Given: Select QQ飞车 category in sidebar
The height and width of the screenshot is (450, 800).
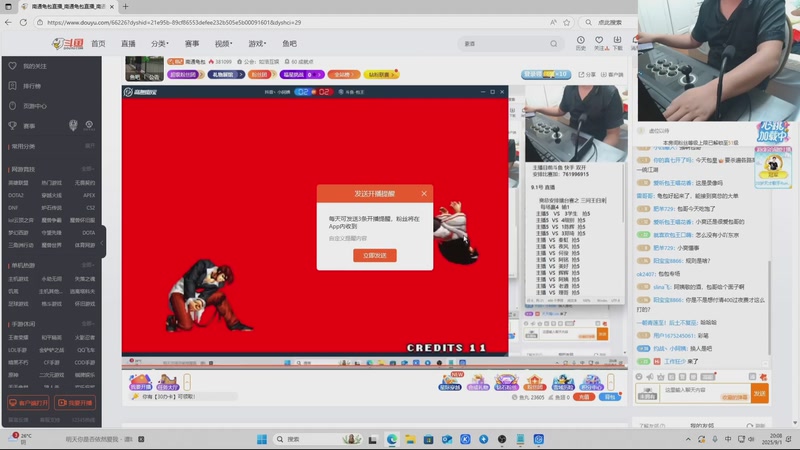Looking at the screenshot, I should [x=86, y=350].
